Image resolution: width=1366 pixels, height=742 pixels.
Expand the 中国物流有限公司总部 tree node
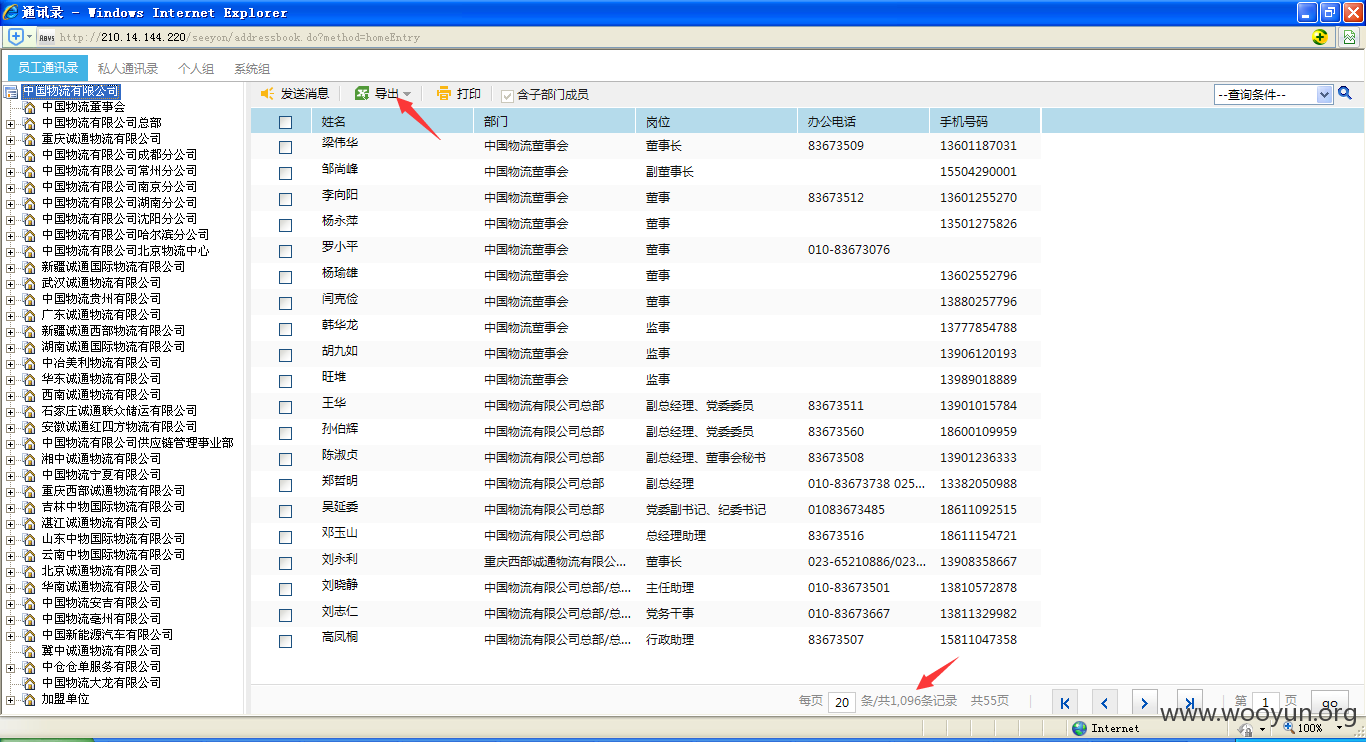[11, 123]
